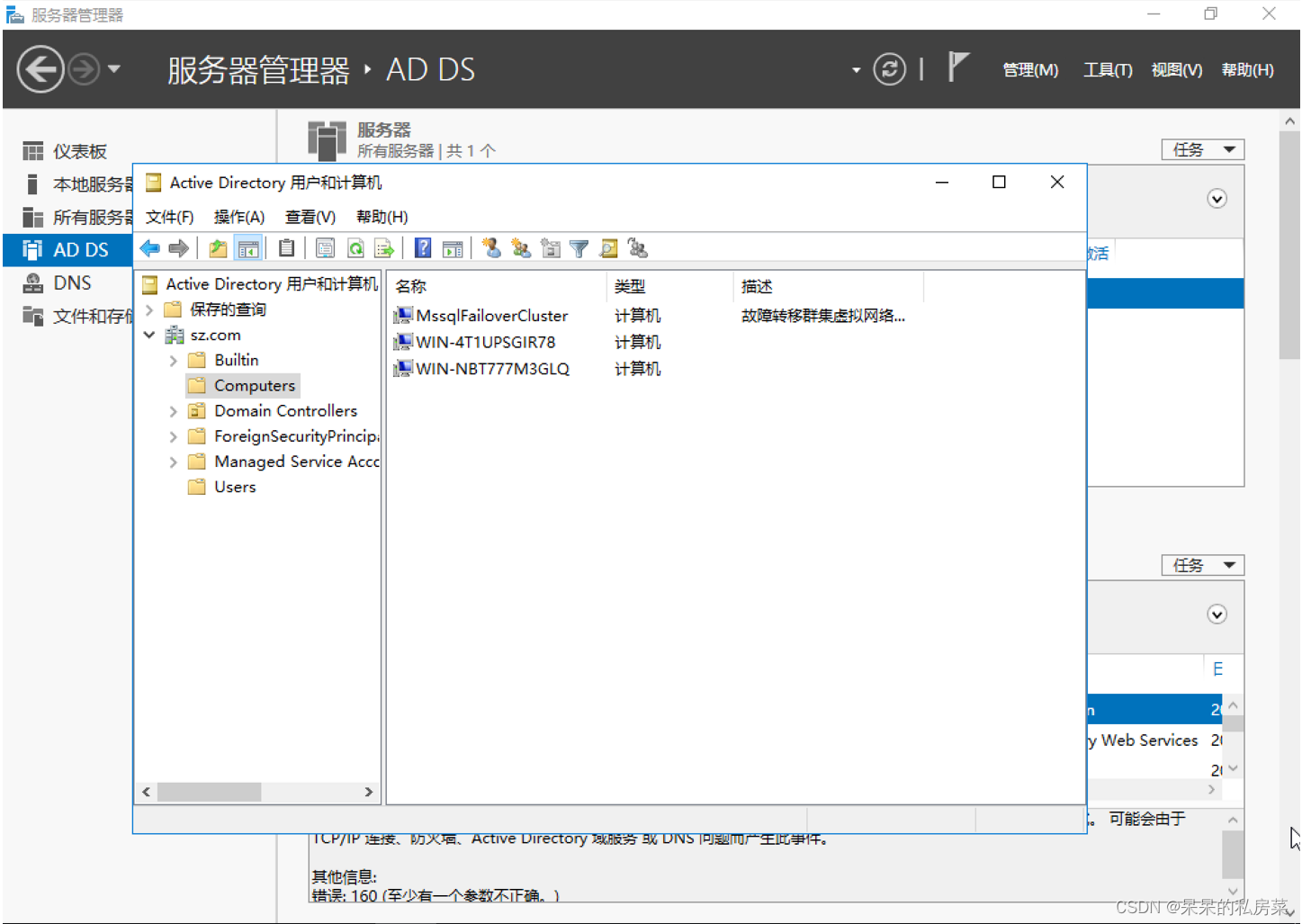
Task: Expand the ForeignSecurityPrincipals tree node
Action: [x=174, y=436]
